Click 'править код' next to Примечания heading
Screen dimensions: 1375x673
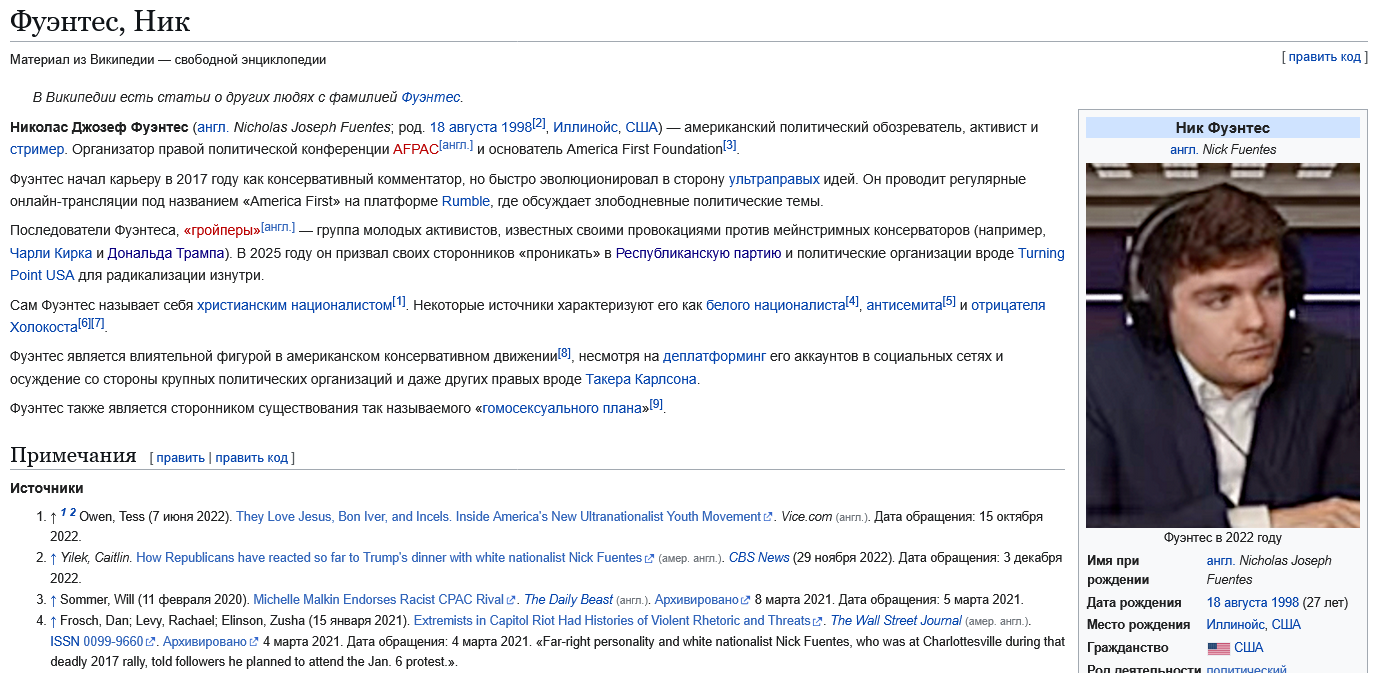tap(251, 458)
